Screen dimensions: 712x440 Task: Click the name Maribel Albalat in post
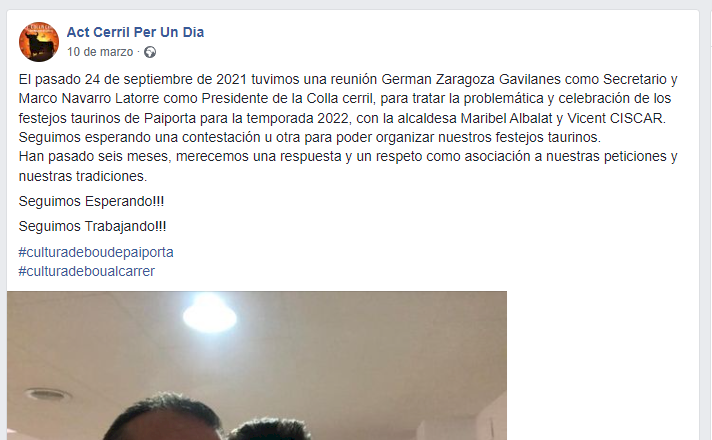506,118
